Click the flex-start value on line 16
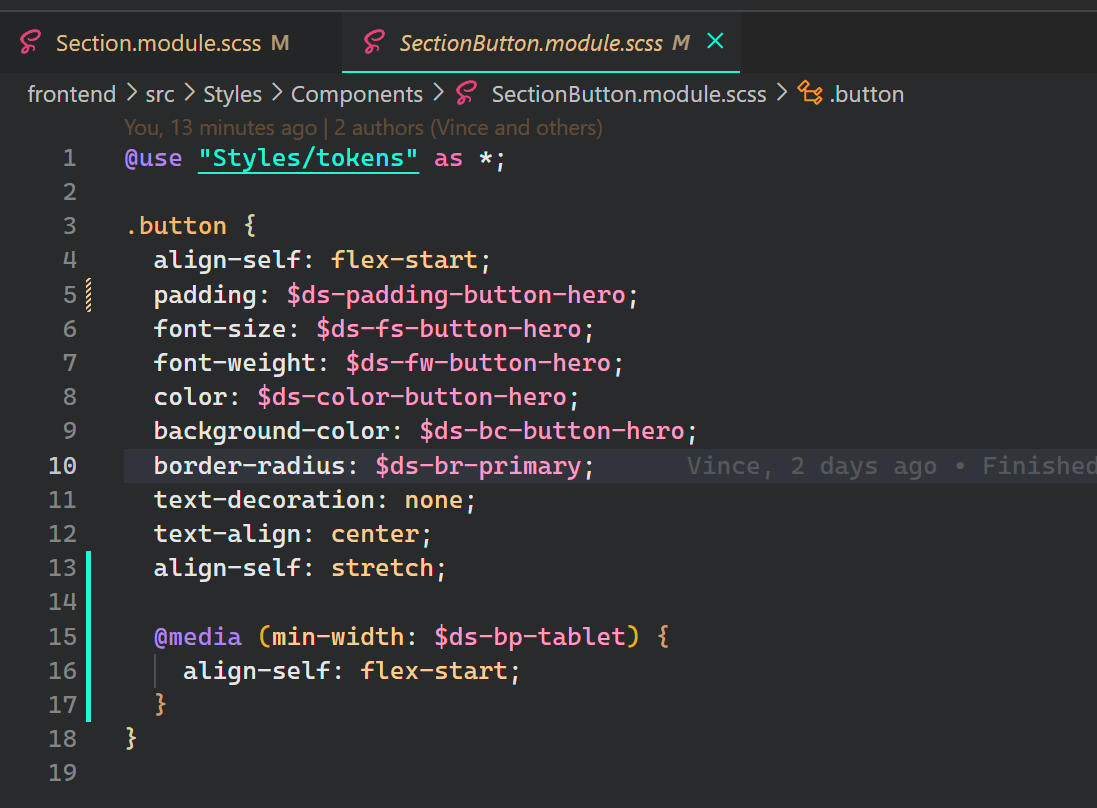Screen dimensions: 1097x808 tap(434, 671)
